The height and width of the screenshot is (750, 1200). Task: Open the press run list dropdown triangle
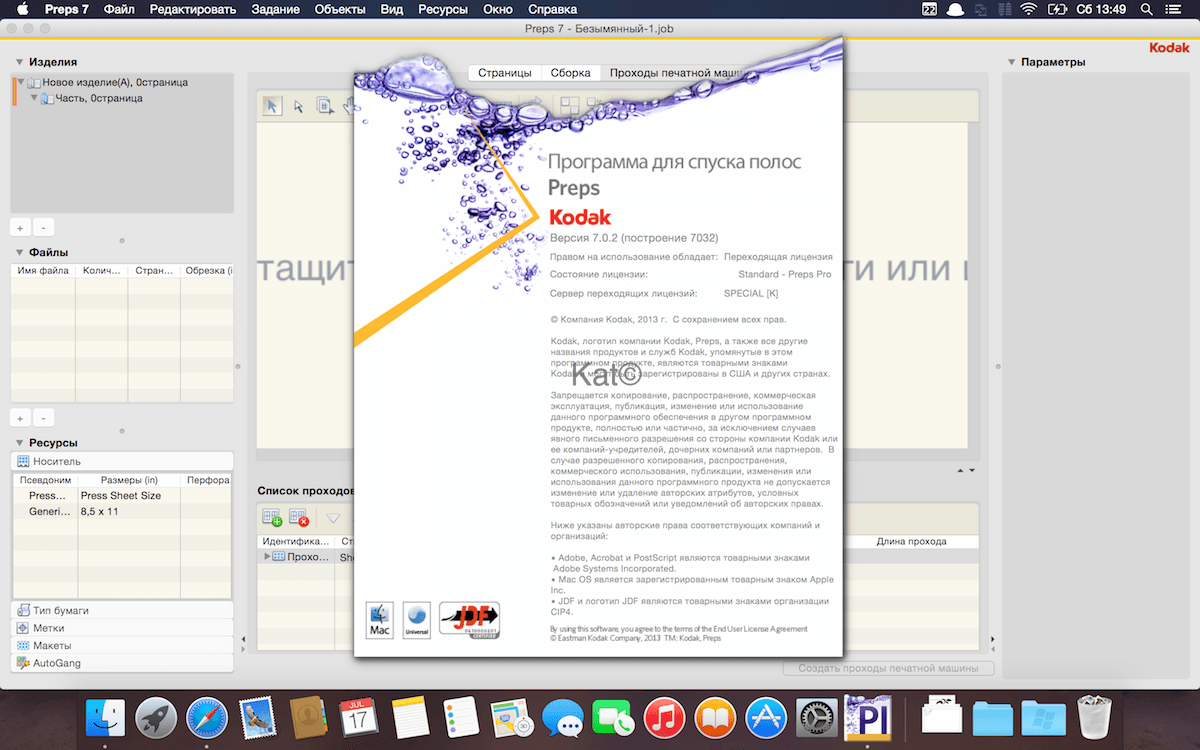tap(333, 519)
